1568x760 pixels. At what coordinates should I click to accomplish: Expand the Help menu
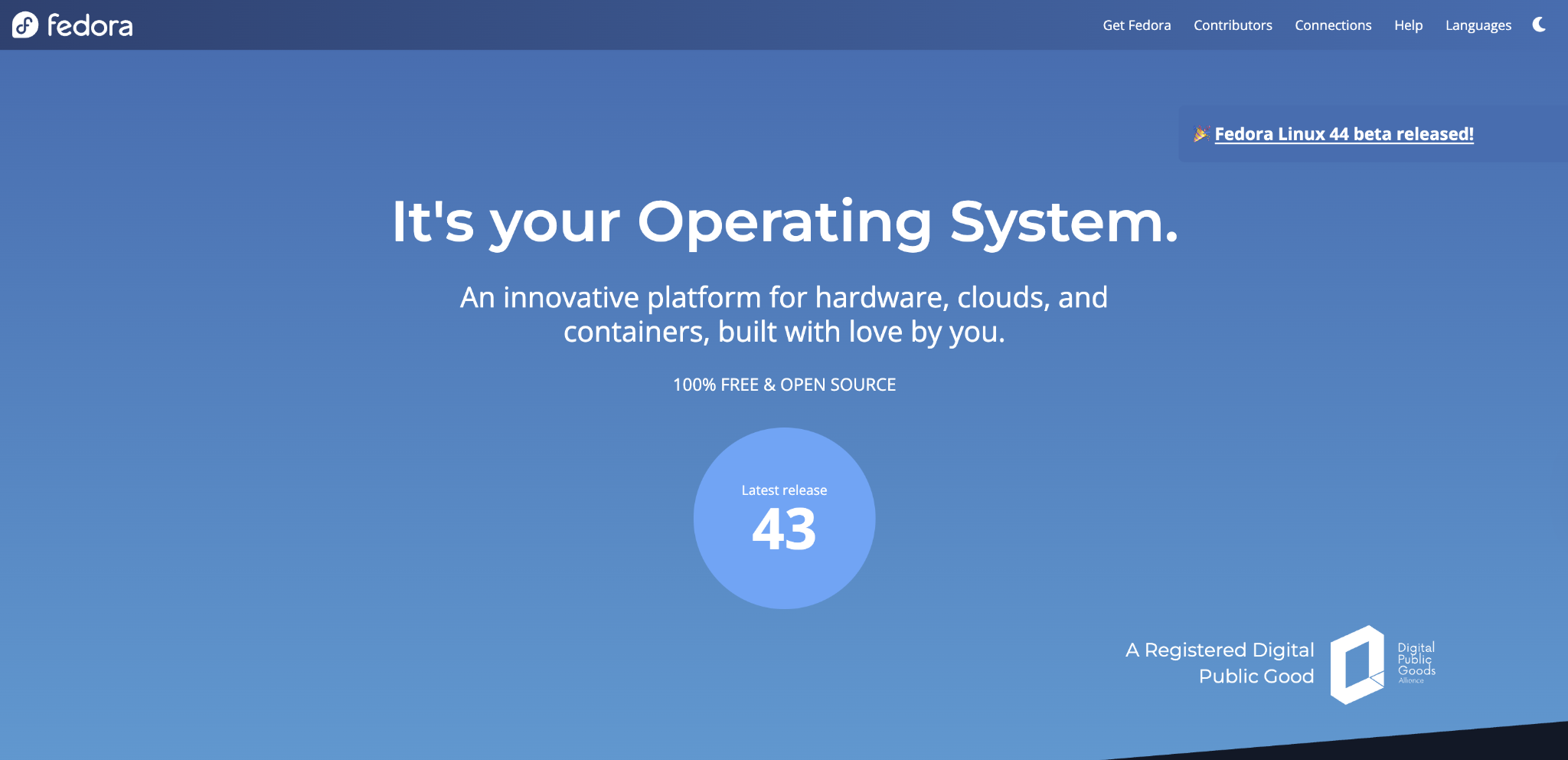pos(1408,25)
